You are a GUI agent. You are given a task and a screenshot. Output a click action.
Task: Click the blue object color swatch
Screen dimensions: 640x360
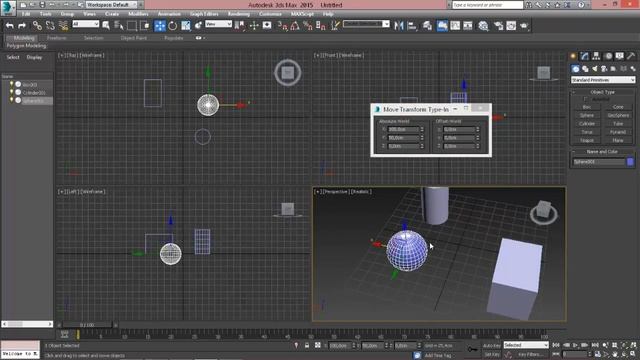coord(630,162)
